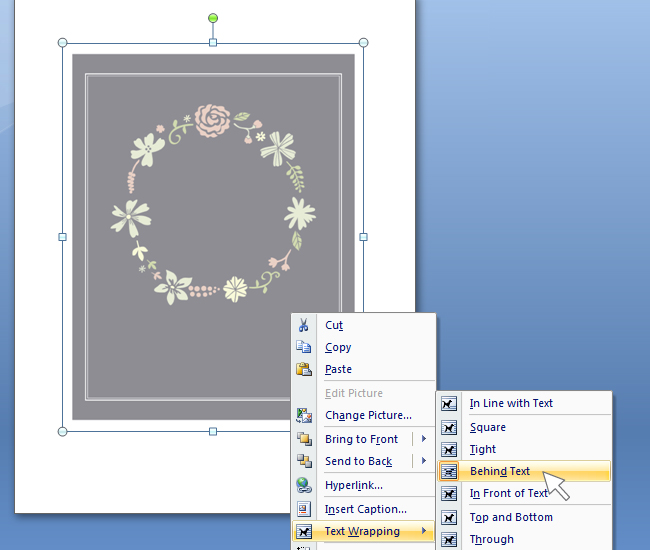Image resolution: width=650 pixels, height=550 pixels.
Task: Expand Bring to Front submenu arrow
Action: point(424,439)
